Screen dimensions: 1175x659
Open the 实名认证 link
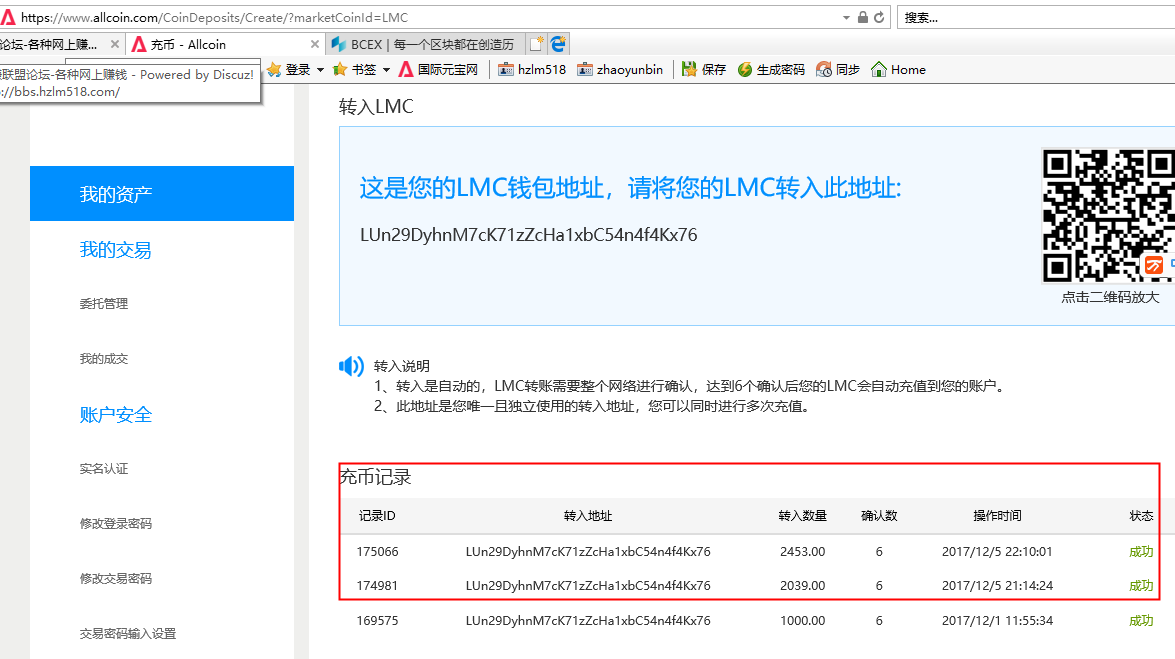coord(104,469)
